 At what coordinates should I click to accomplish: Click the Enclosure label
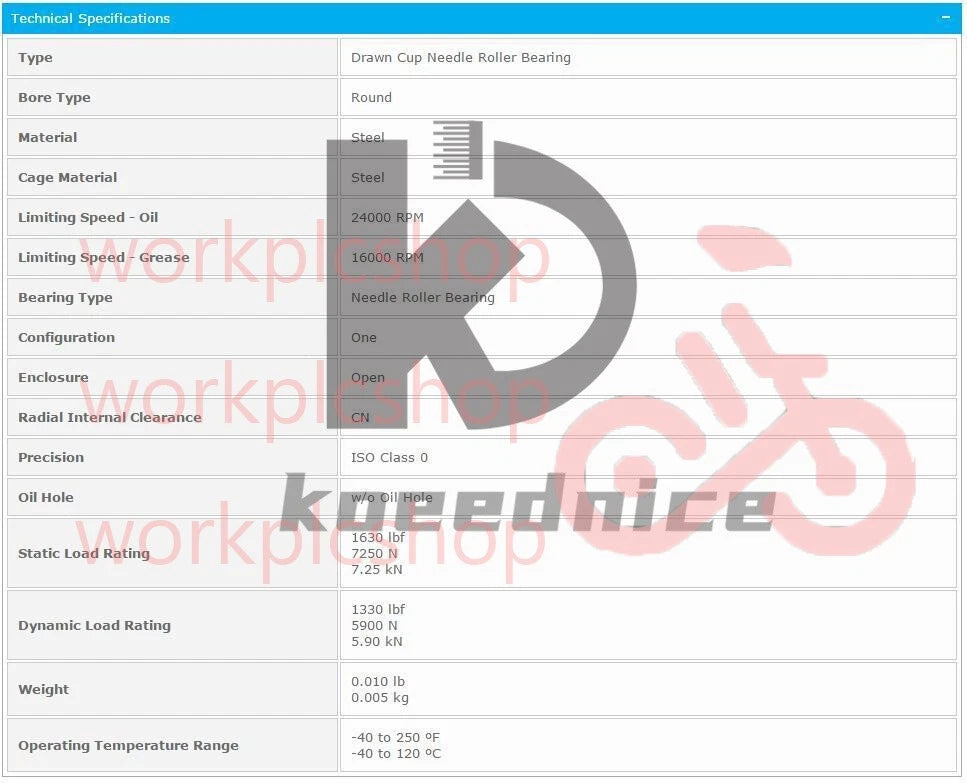tap(53, 377)
